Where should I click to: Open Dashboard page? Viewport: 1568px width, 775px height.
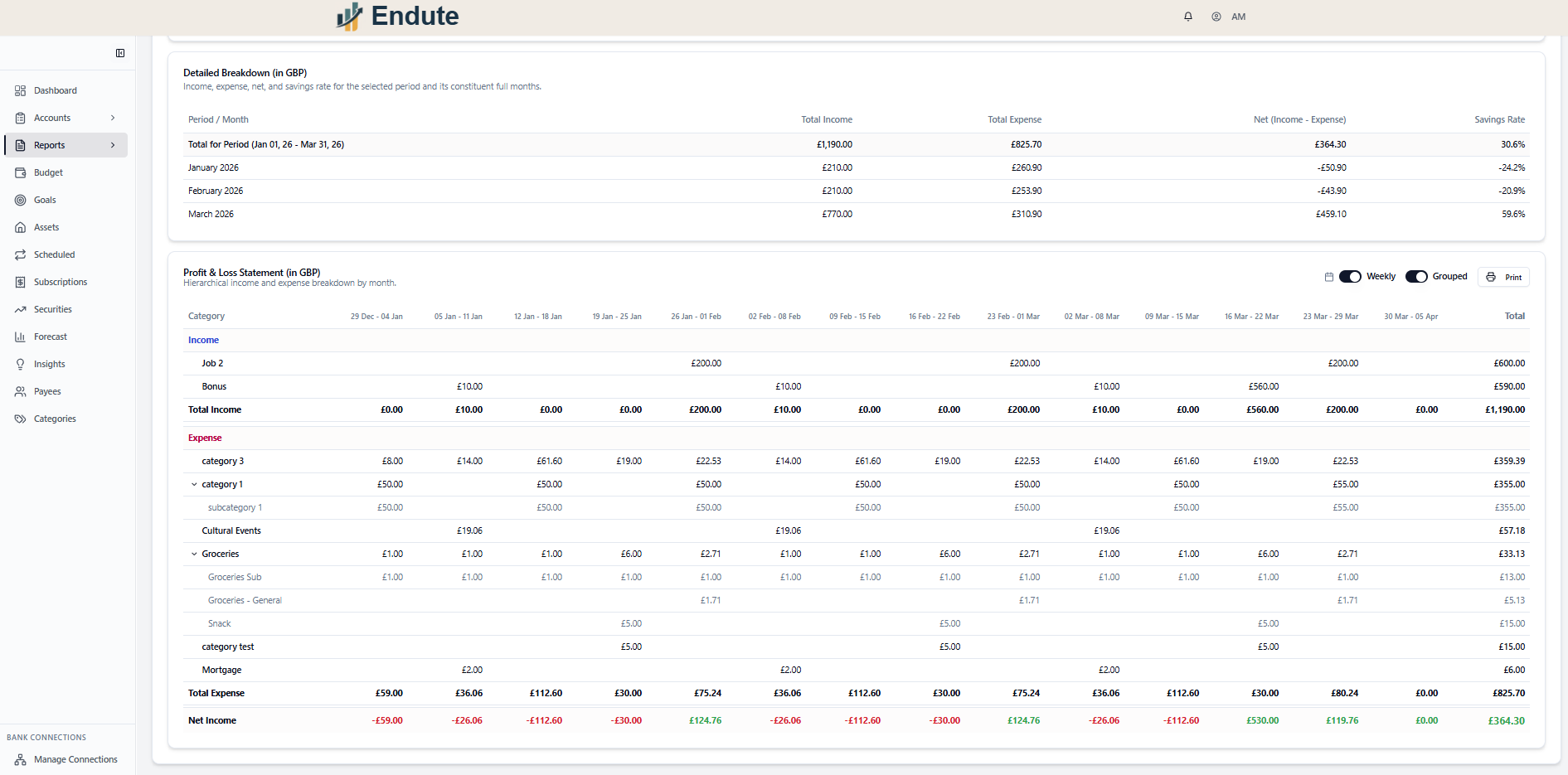(x=56, y=90)
